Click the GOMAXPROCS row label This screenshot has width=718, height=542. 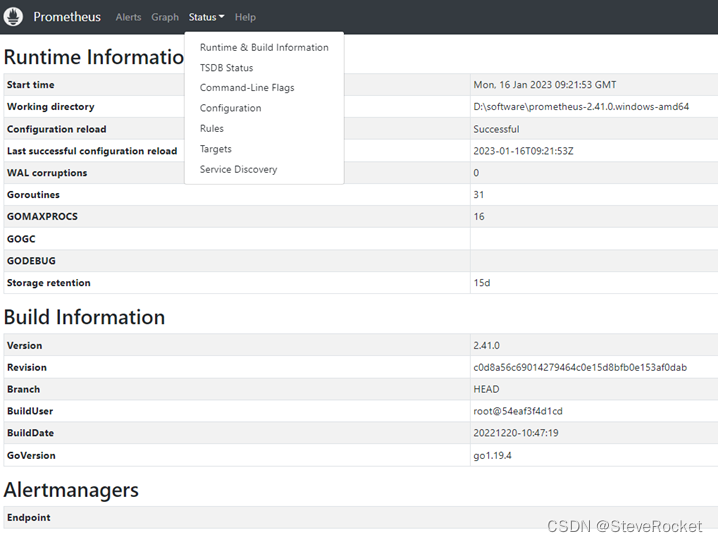[42, 217]
